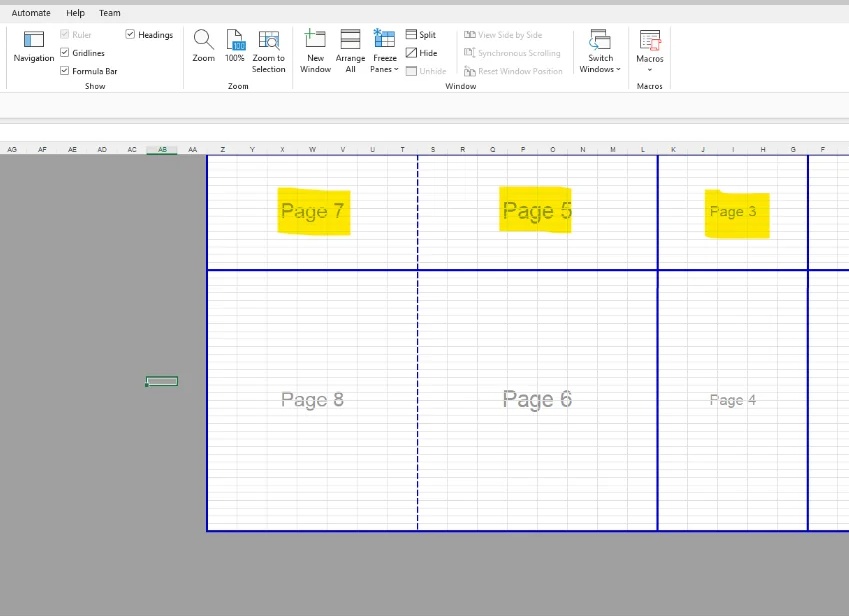Select column P header

point(523,149)
